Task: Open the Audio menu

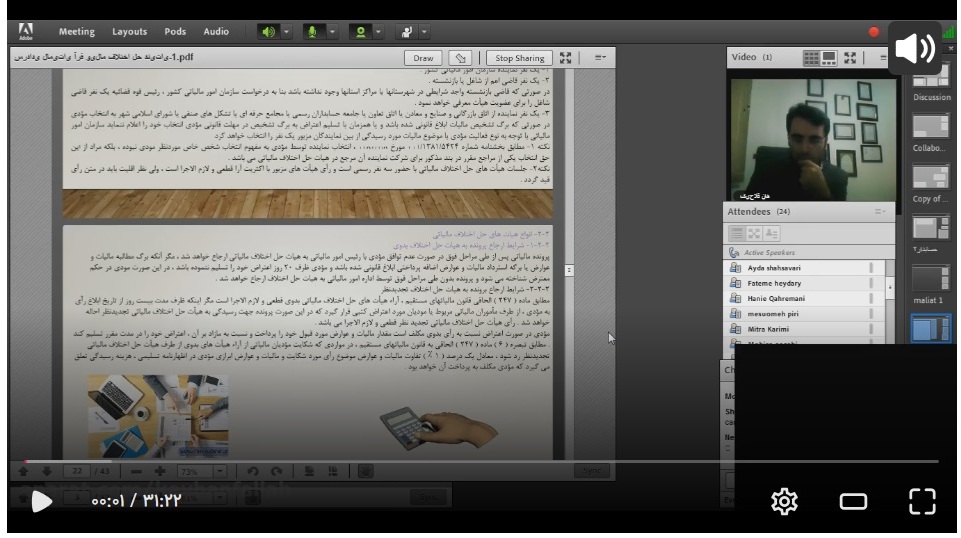Action: click(x=216, y=31)
